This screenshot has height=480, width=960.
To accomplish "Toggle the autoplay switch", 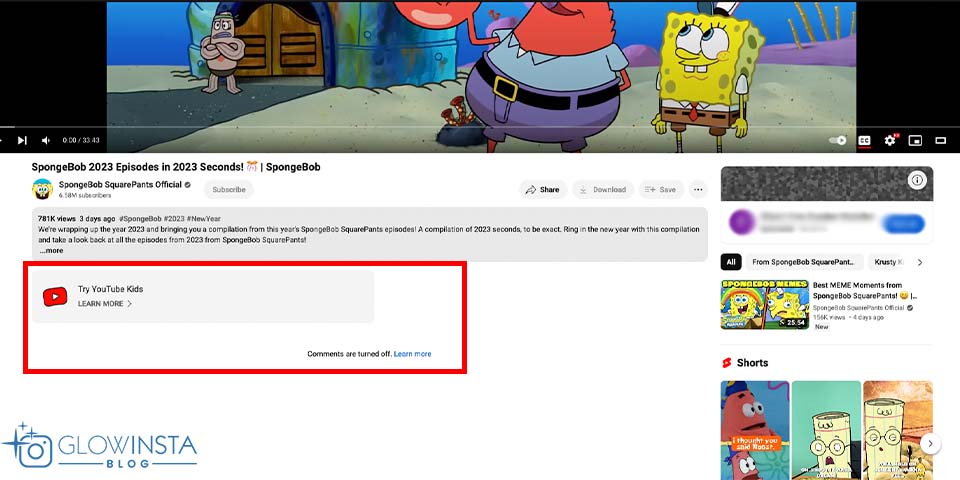I will pos(838,140).
